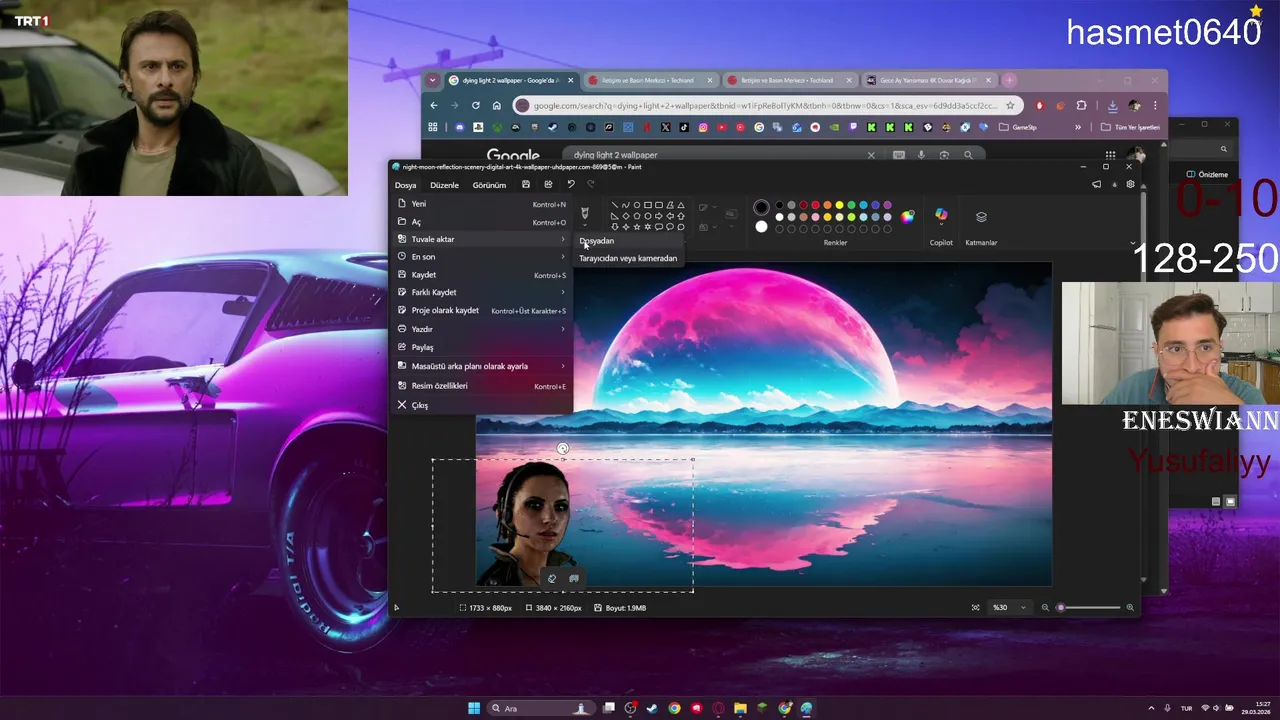
Task: Zoom out with the minus magnifier icon
Action: point(1045,607)
